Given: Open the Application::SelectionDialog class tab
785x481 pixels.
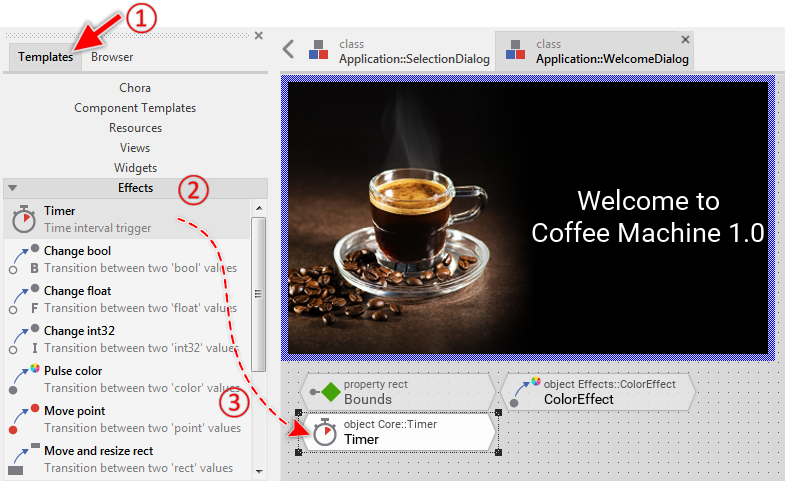Looking at the screenshot, I should (398, 52).
